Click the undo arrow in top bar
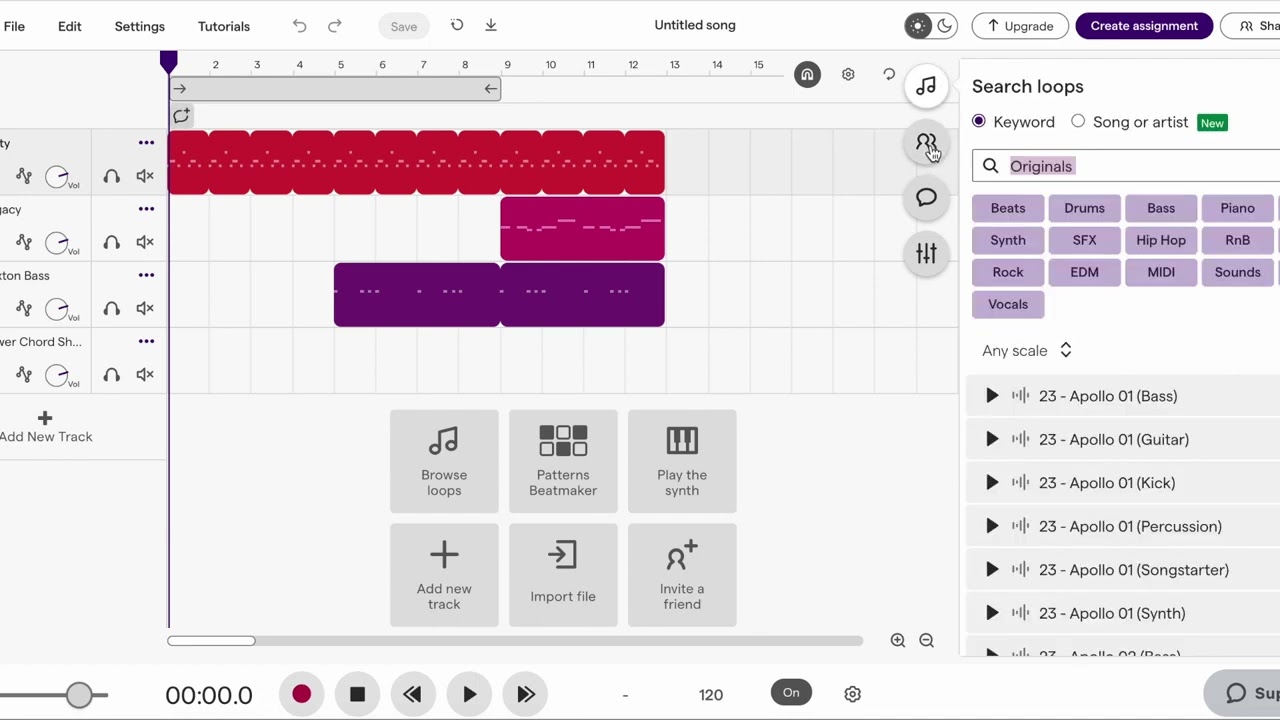 [299, 26]
